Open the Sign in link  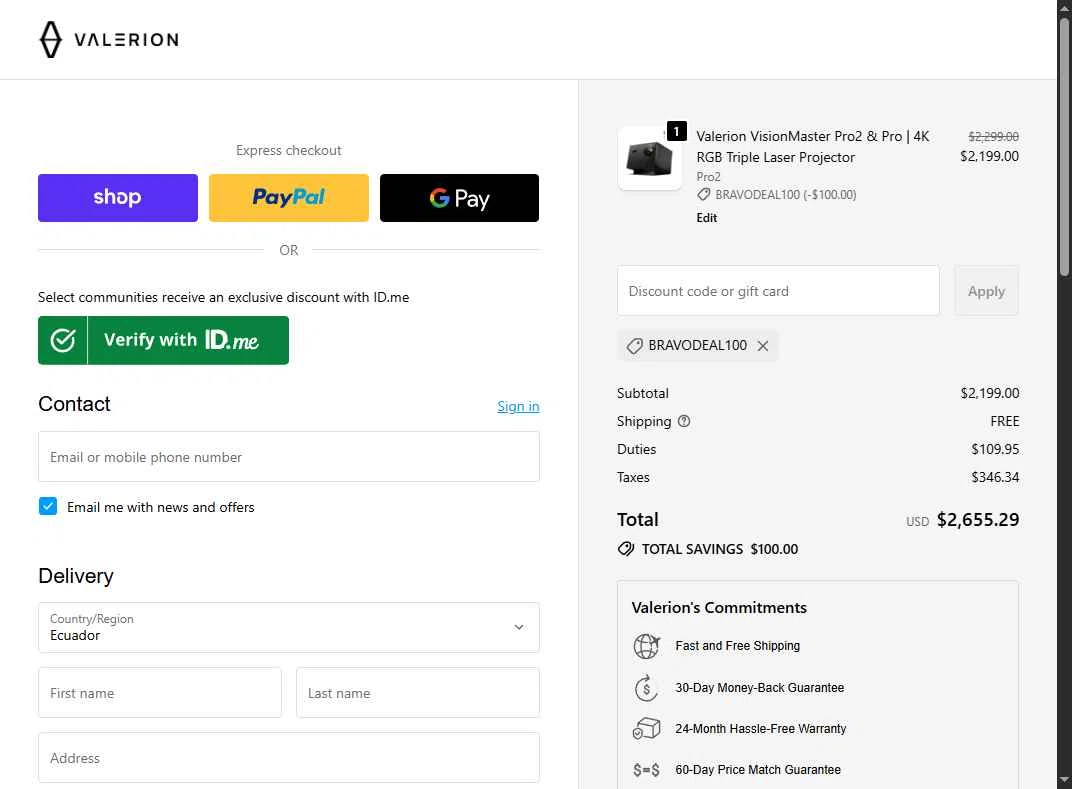coord(518,406)
